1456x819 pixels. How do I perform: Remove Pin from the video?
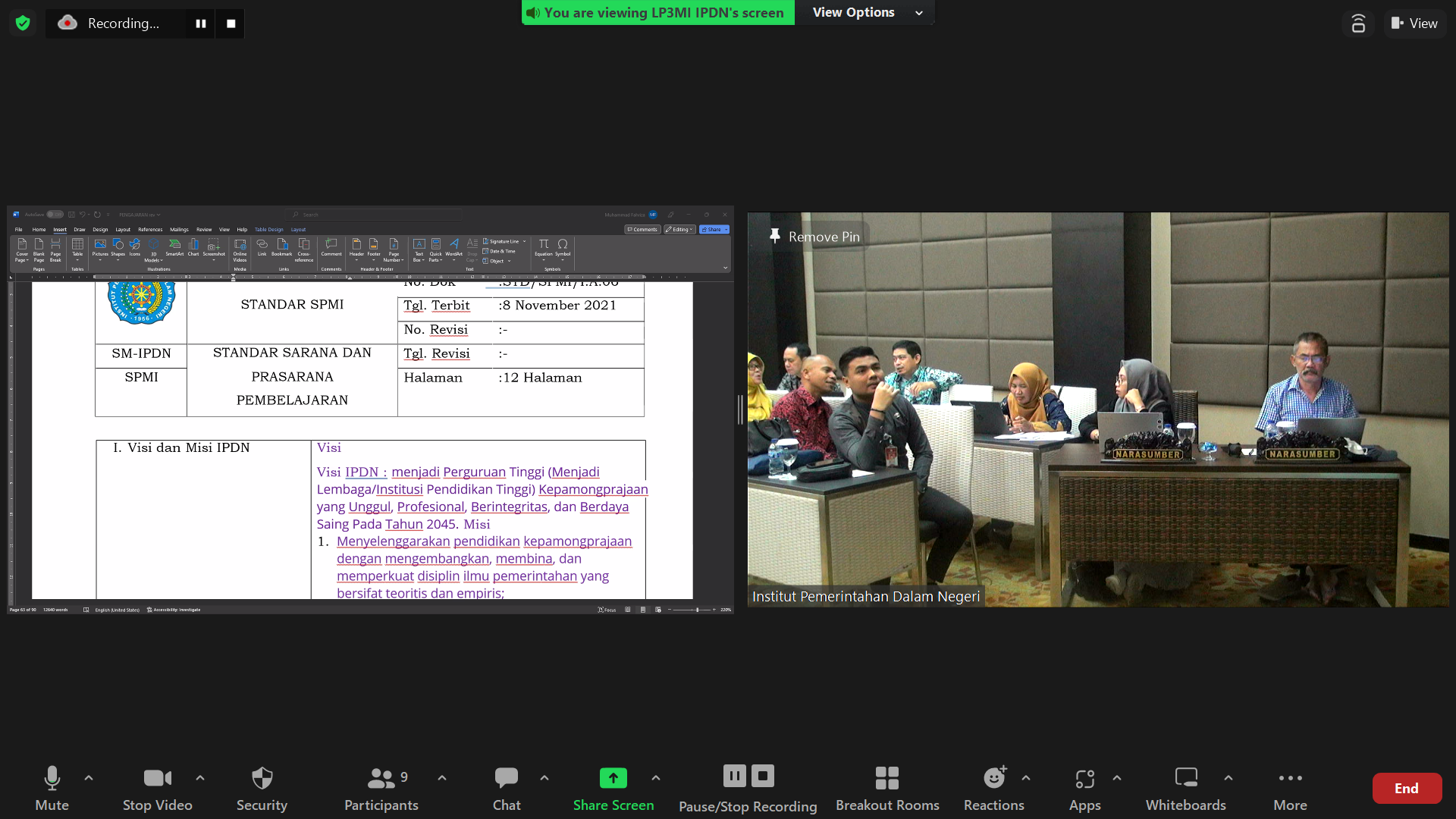point(815,237)
